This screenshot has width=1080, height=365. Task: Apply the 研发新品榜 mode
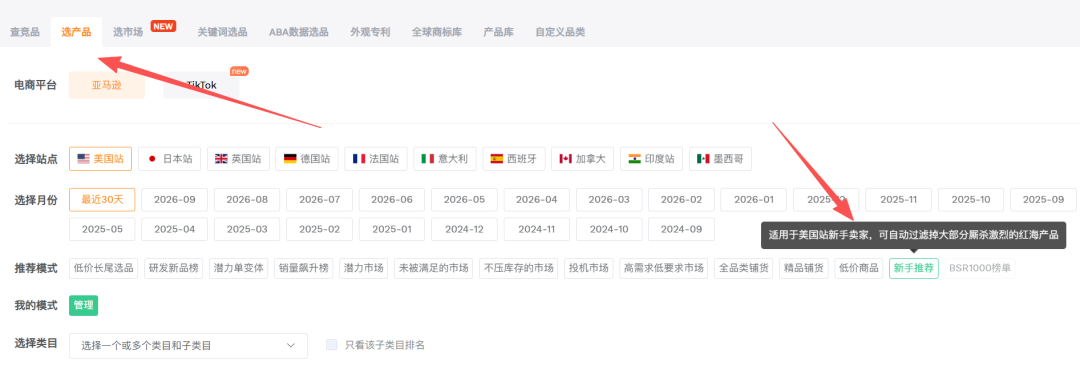(174, 268)
